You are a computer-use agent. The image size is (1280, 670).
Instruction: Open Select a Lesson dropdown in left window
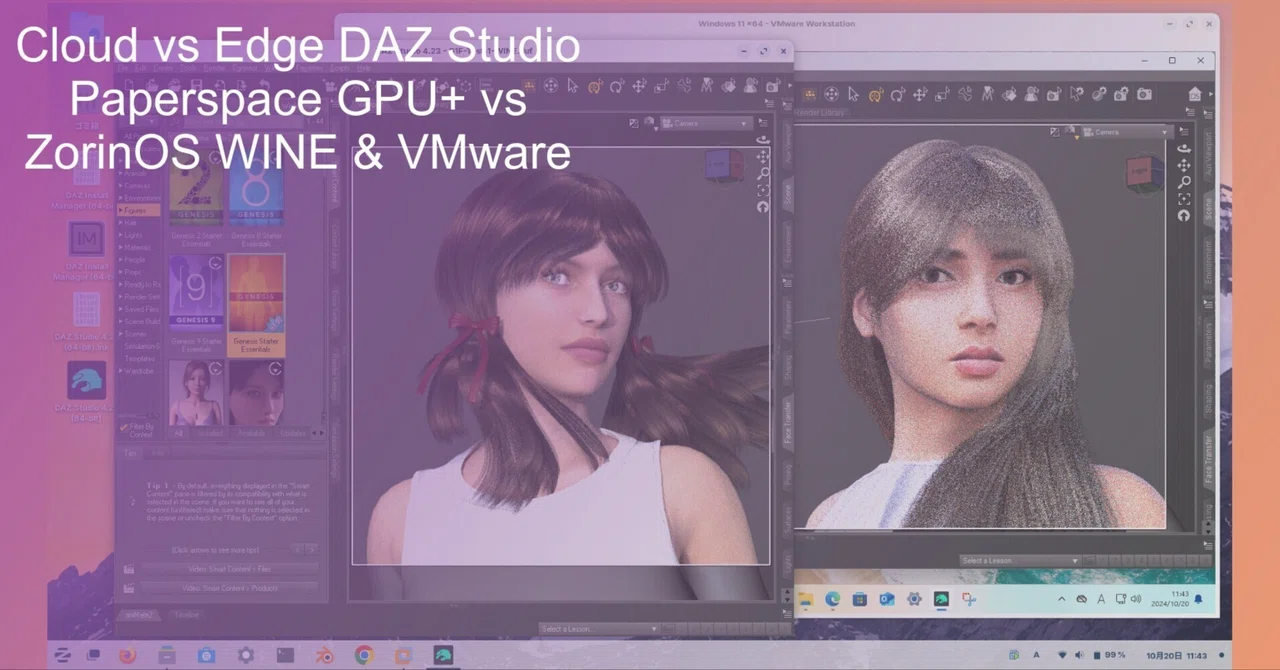tap(598, 629)
